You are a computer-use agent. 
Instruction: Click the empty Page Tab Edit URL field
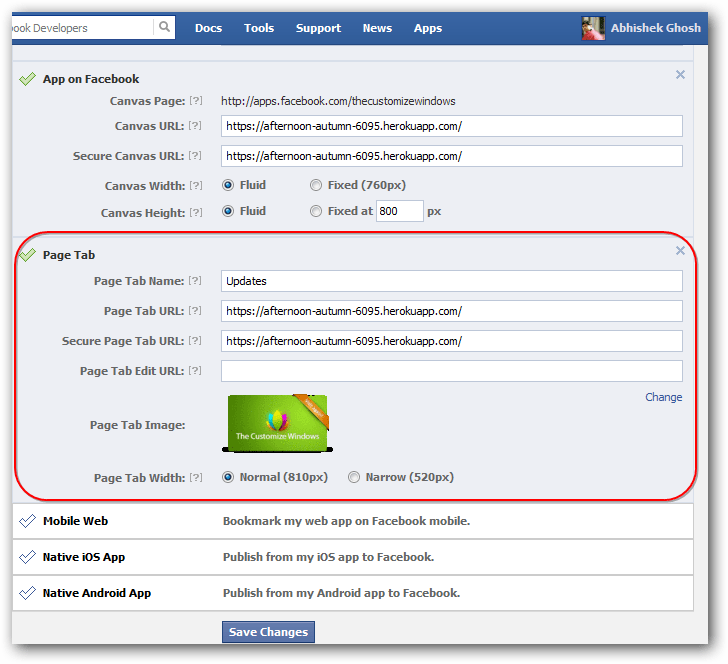coord(452,371)
